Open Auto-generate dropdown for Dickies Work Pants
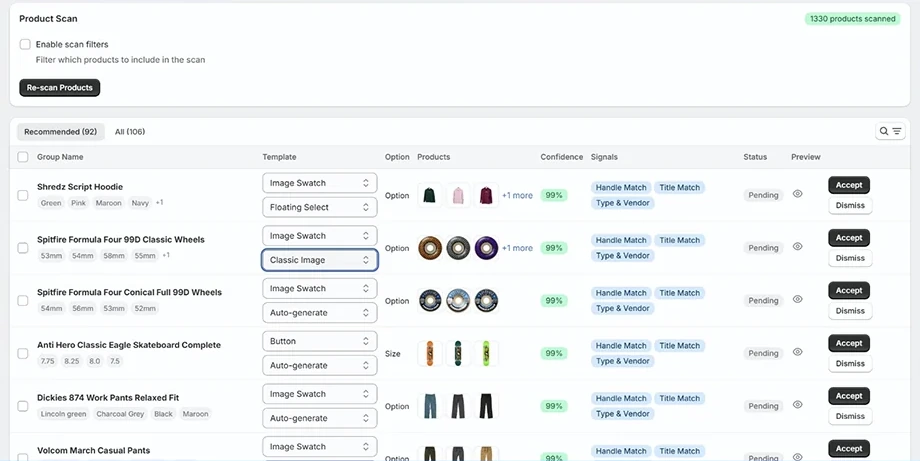The height and width of the screenshot is (461, 920). coord(319,418)
